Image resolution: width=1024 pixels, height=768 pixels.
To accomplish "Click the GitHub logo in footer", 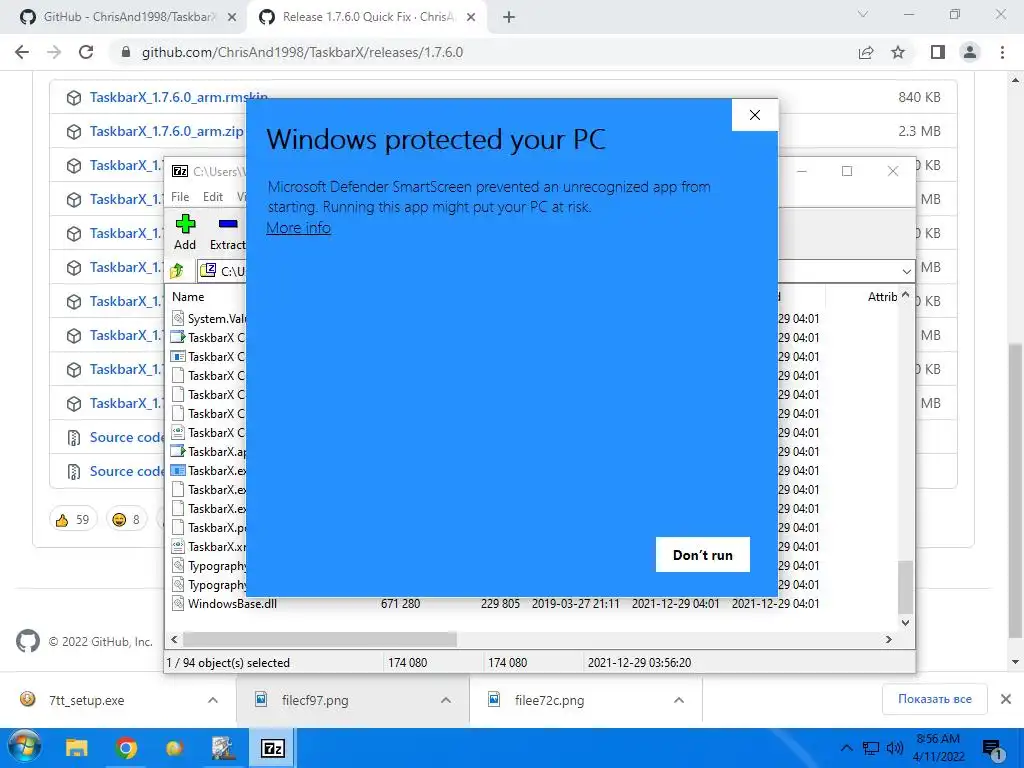I will pyautogui.click(x=27, y=641).
